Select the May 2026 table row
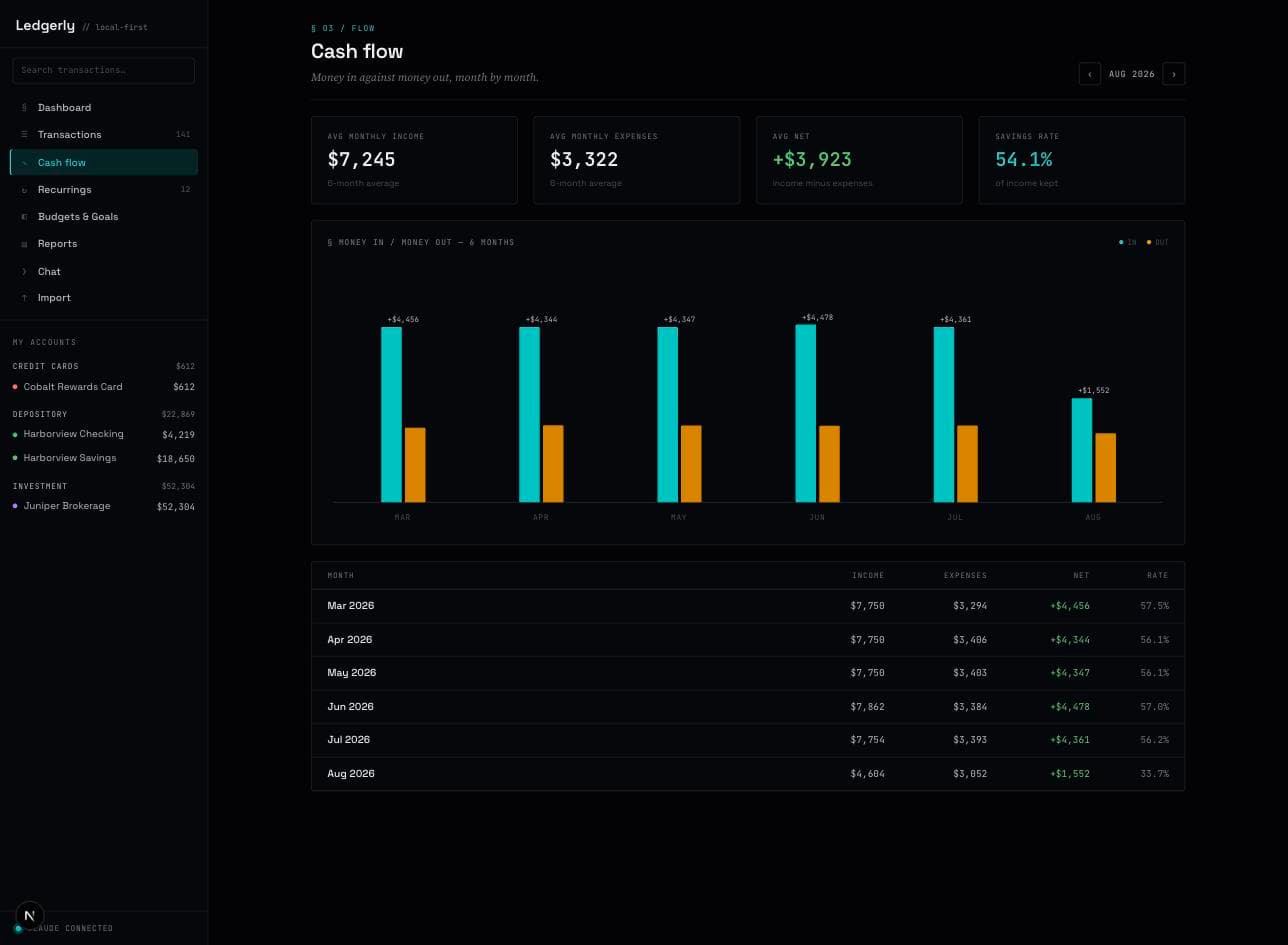Image resolution: width=1288 pixels, height=945 pixels. 748,673
